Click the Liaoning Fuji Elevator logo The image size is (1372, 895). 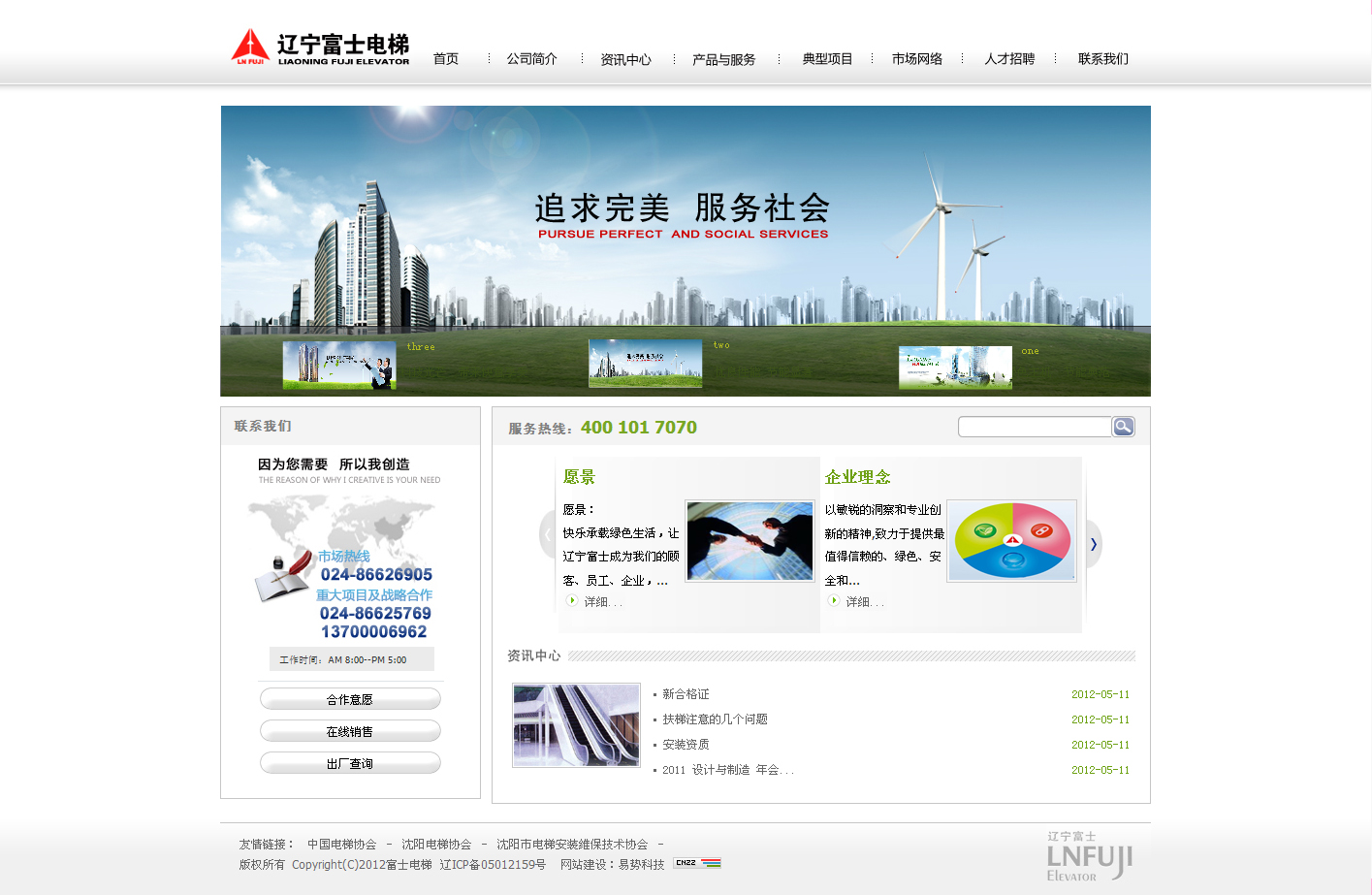pyautogui.click(x=320, y=48)
